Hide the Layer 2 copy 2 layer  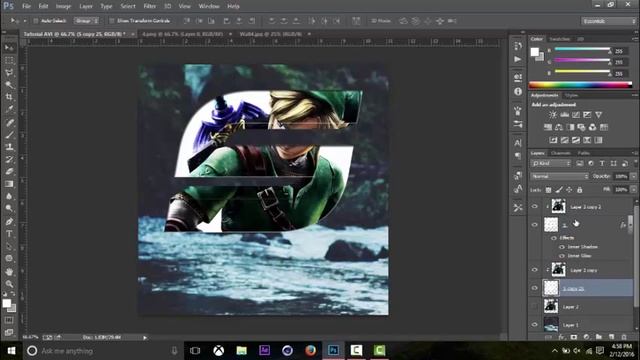(535, 207)
